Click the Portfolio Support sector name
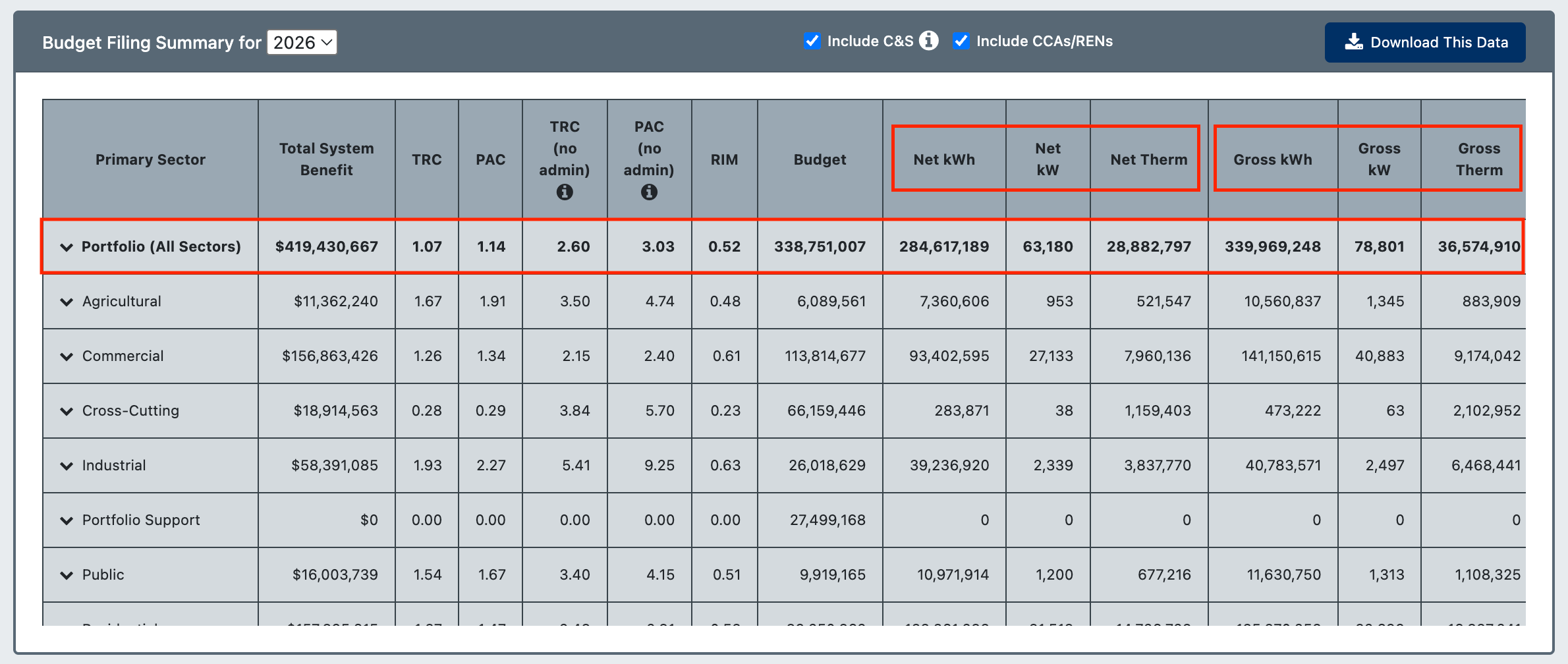Screen dimensions: 1568x664 (141, 520)
